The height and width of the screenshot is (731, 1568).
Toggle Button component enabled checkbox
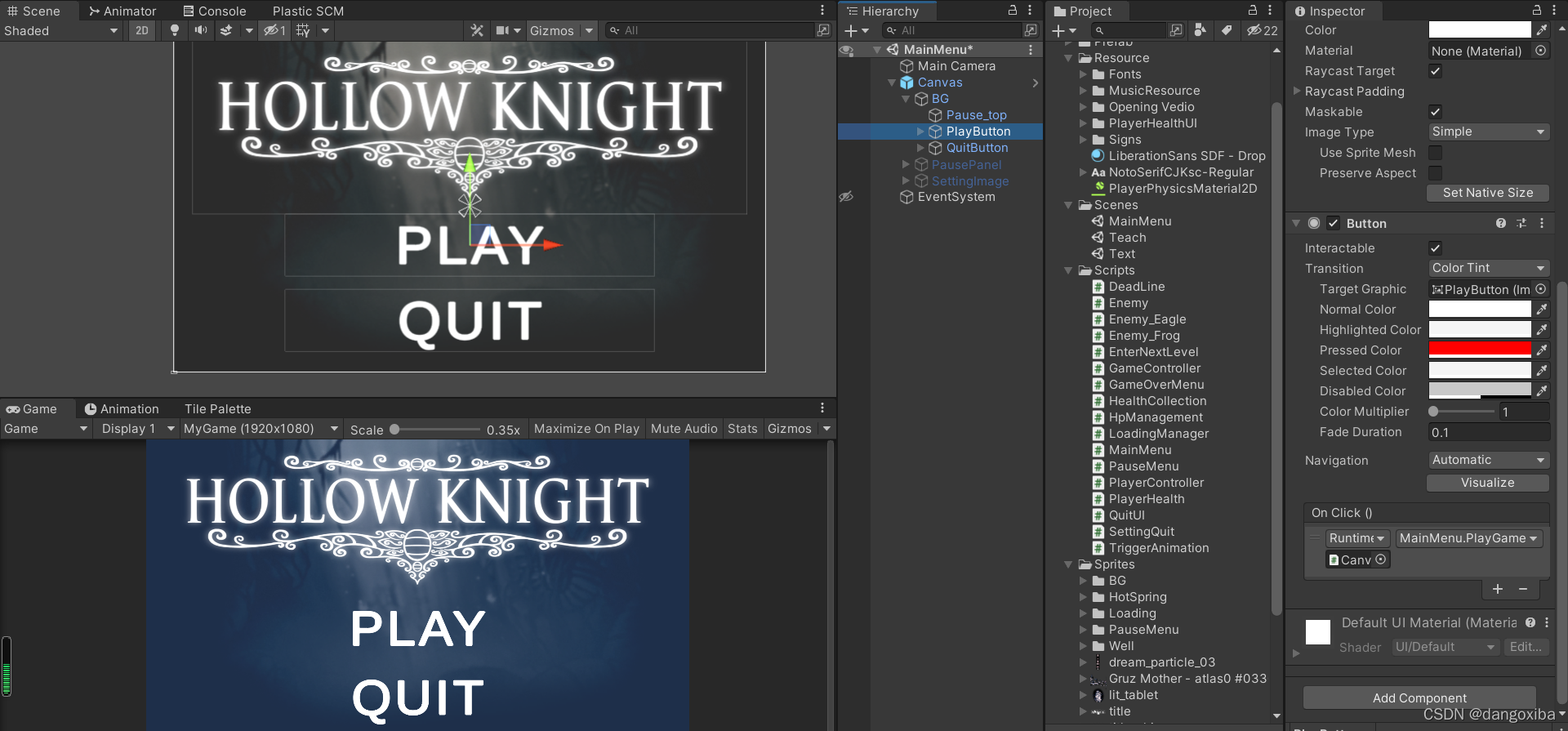tap(1333, 223)
